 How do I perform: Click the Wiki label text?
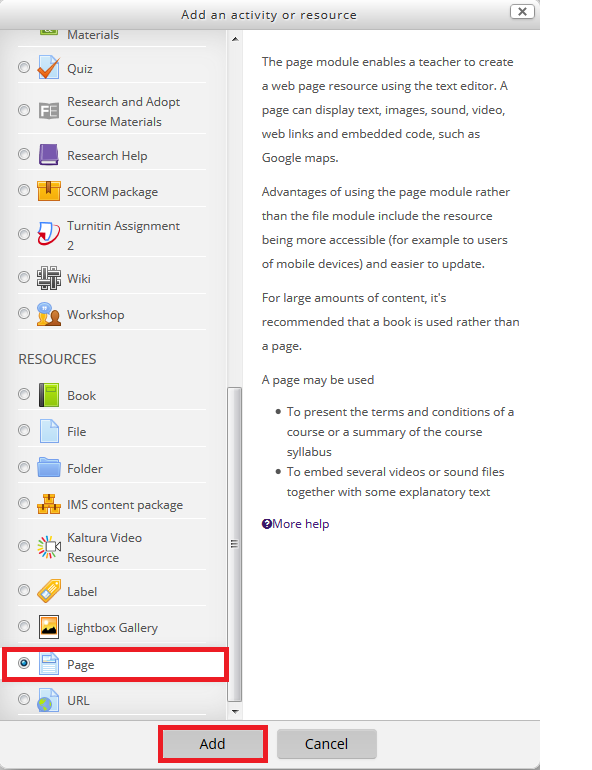[x=79, y=279]
